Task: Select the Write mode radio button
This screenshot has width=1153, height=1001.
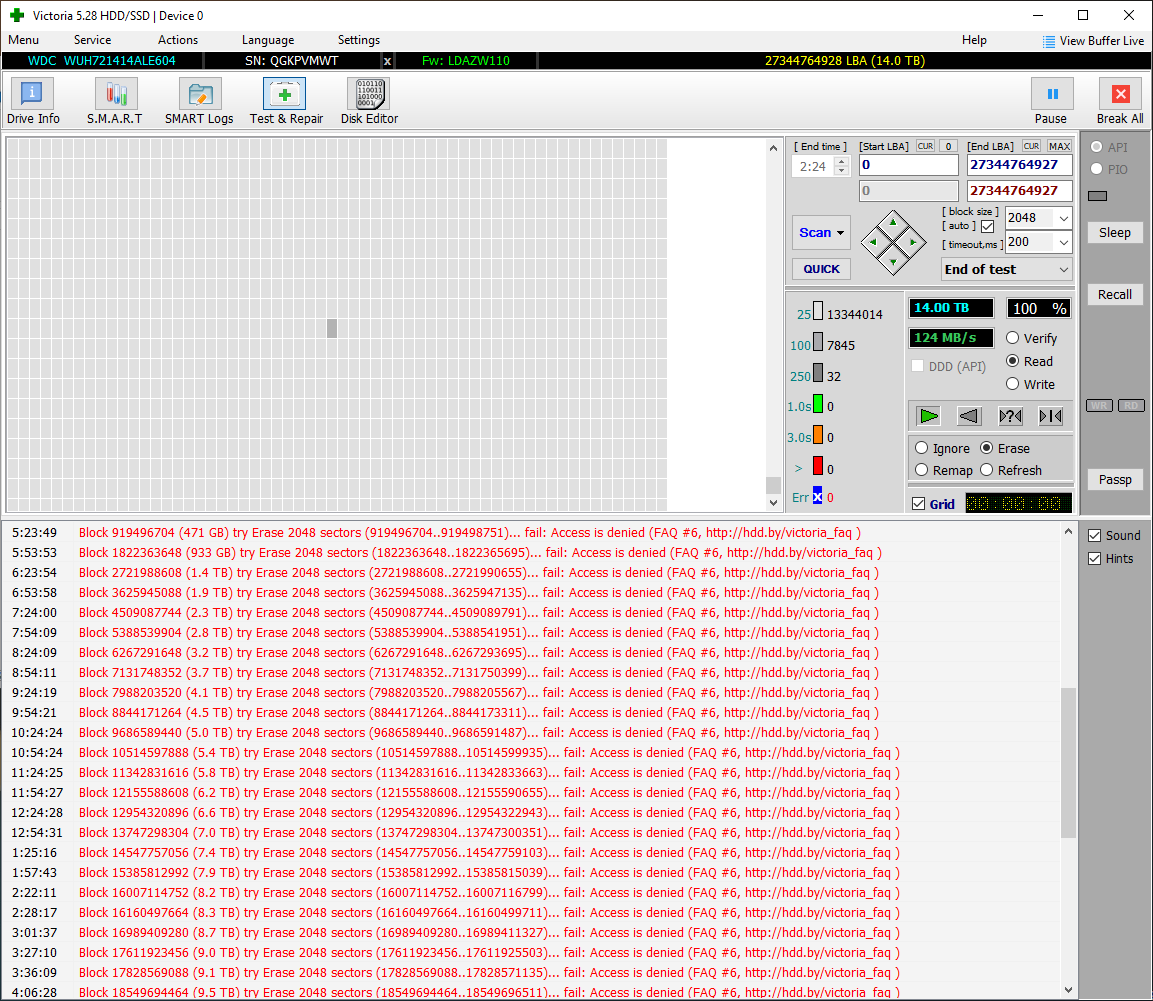Action: tap(1013, 384)
